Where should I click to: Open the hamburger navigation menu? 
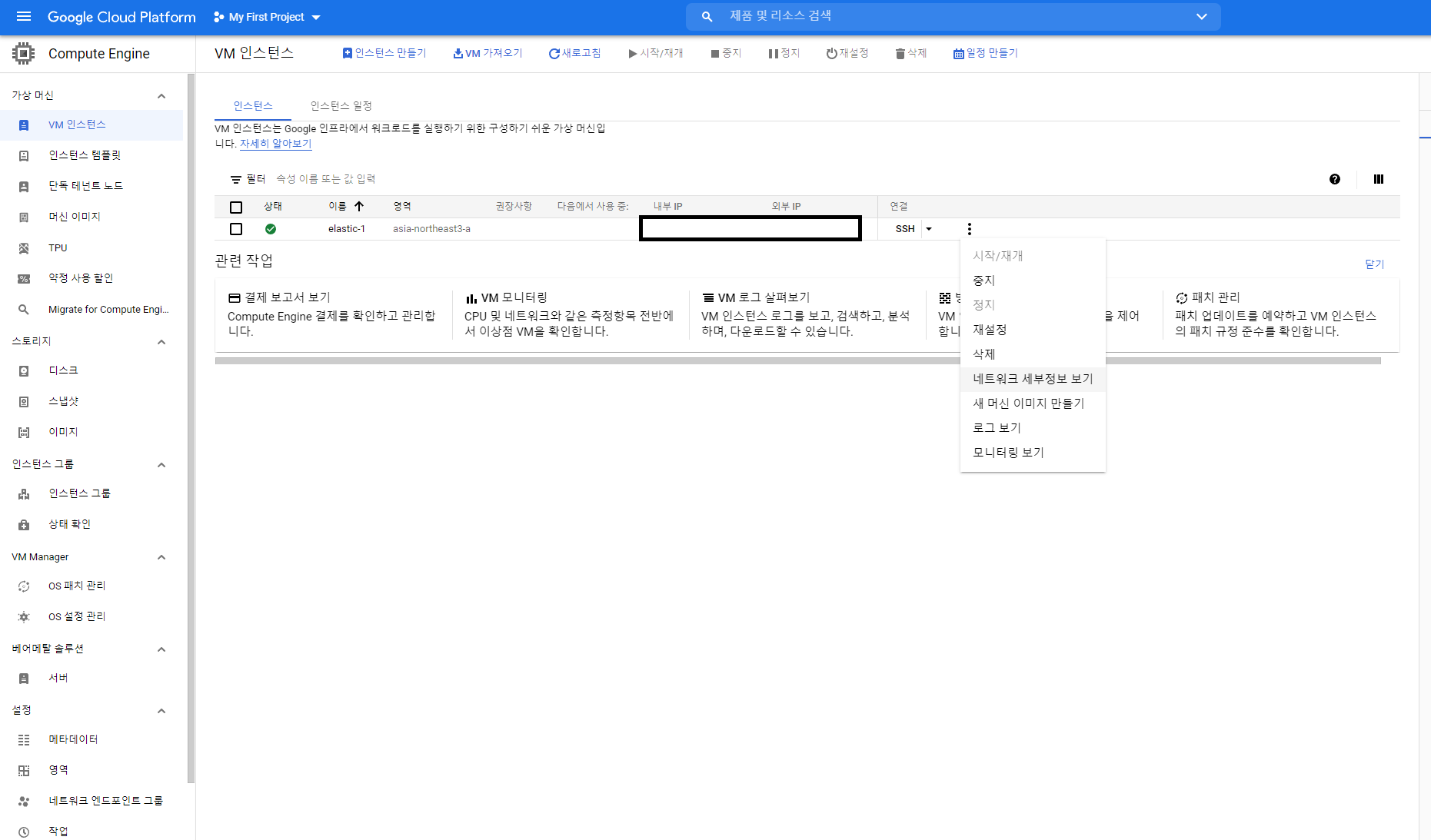click(x=24, y=16)
